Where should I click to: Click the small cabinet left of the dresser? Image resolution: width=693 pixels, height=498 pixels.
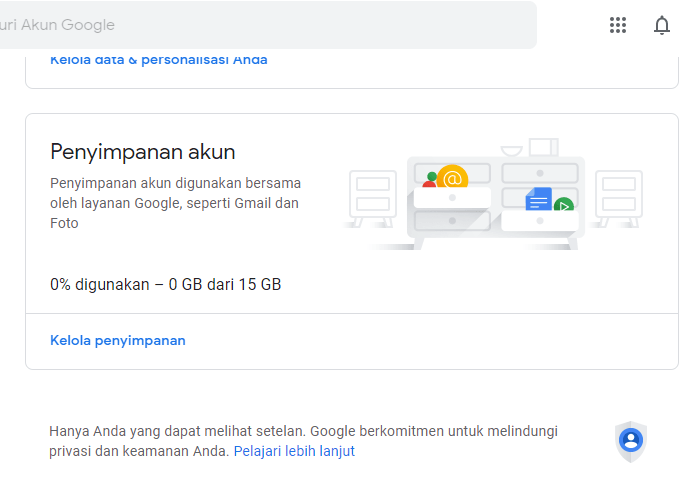coord(372,195)
